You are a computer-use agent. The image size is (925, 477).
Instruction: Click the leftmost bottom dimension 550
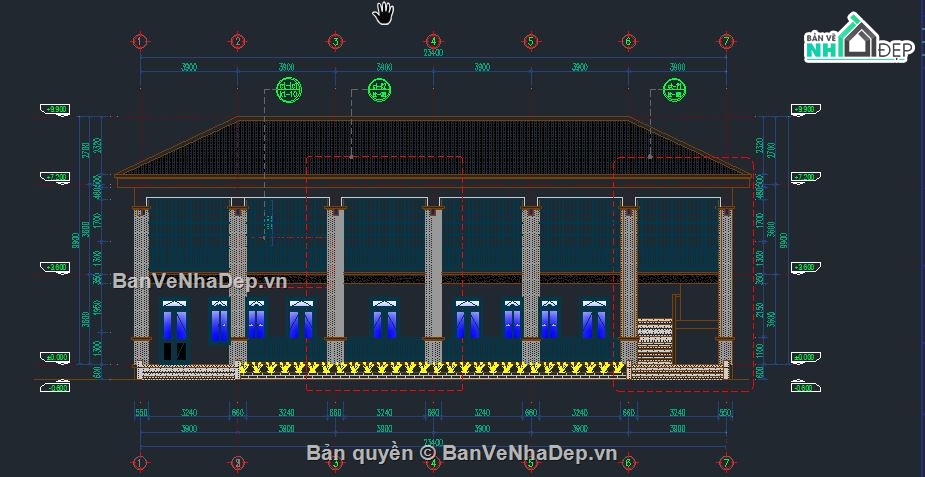[142, 413]
